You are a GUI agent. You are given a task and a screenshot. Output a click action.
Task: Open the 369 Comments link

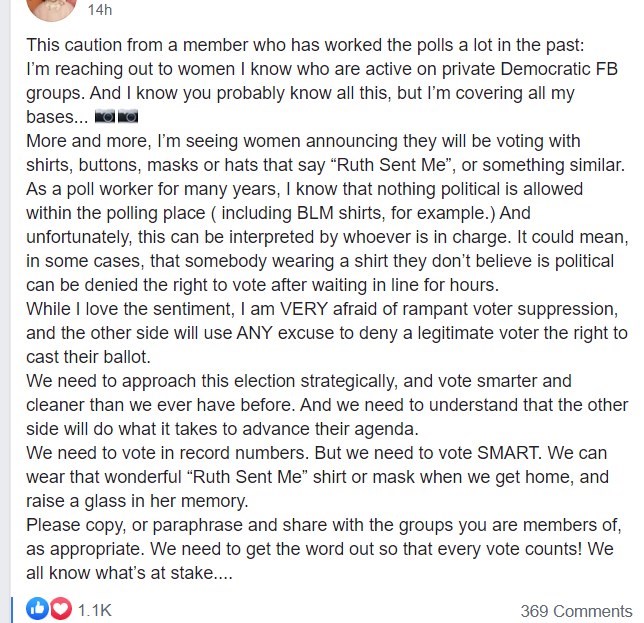(575, 610)
